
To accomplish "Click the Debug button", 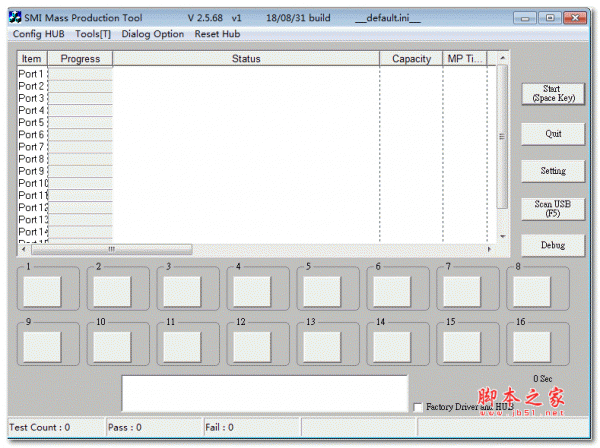I will (x=553, y=245).
